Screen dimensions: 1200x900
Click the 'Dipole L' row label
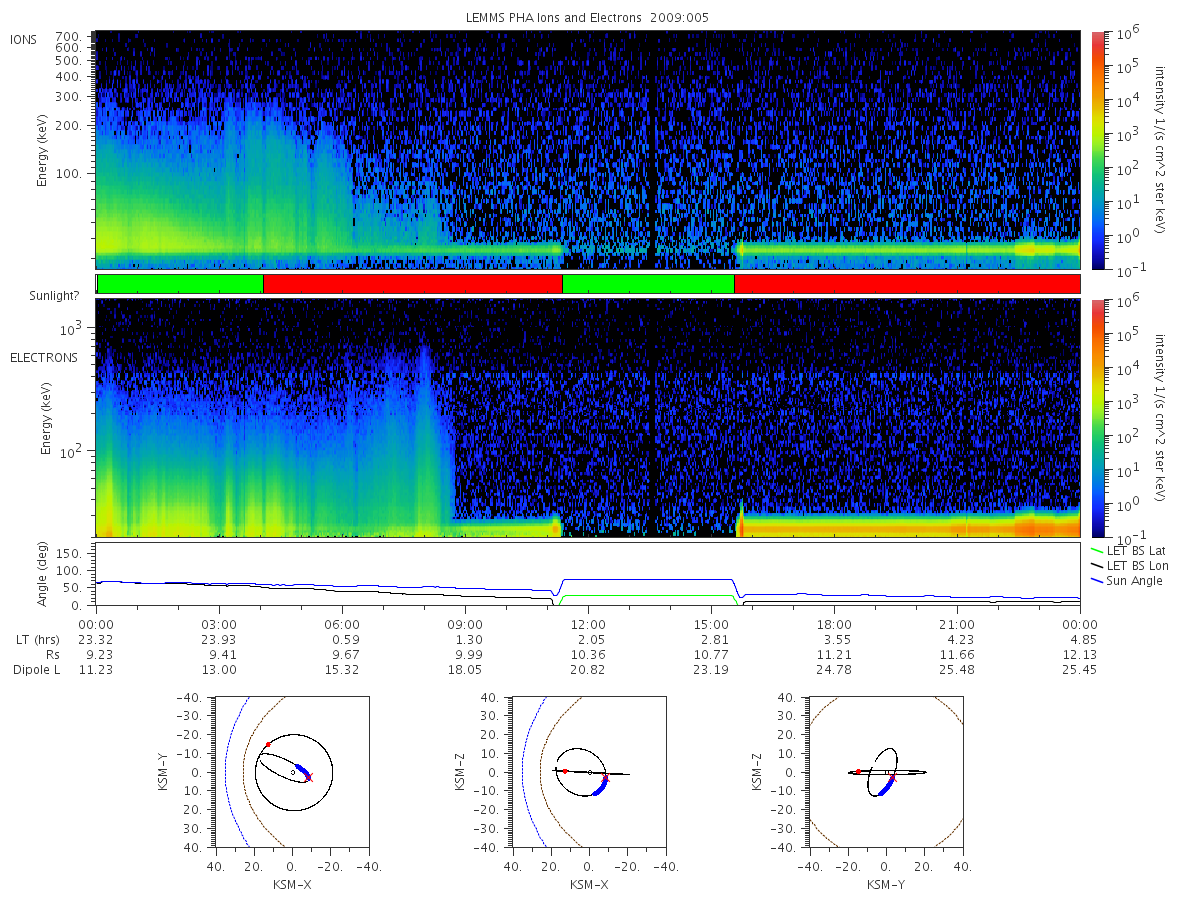pos(37,670)
